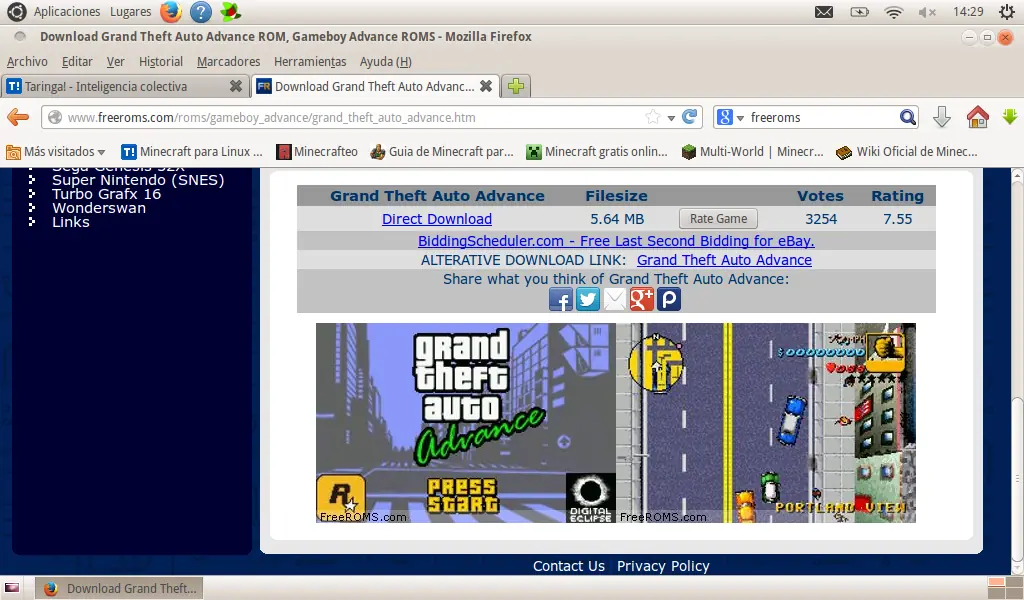Go to the home page icon

(978, 118)
